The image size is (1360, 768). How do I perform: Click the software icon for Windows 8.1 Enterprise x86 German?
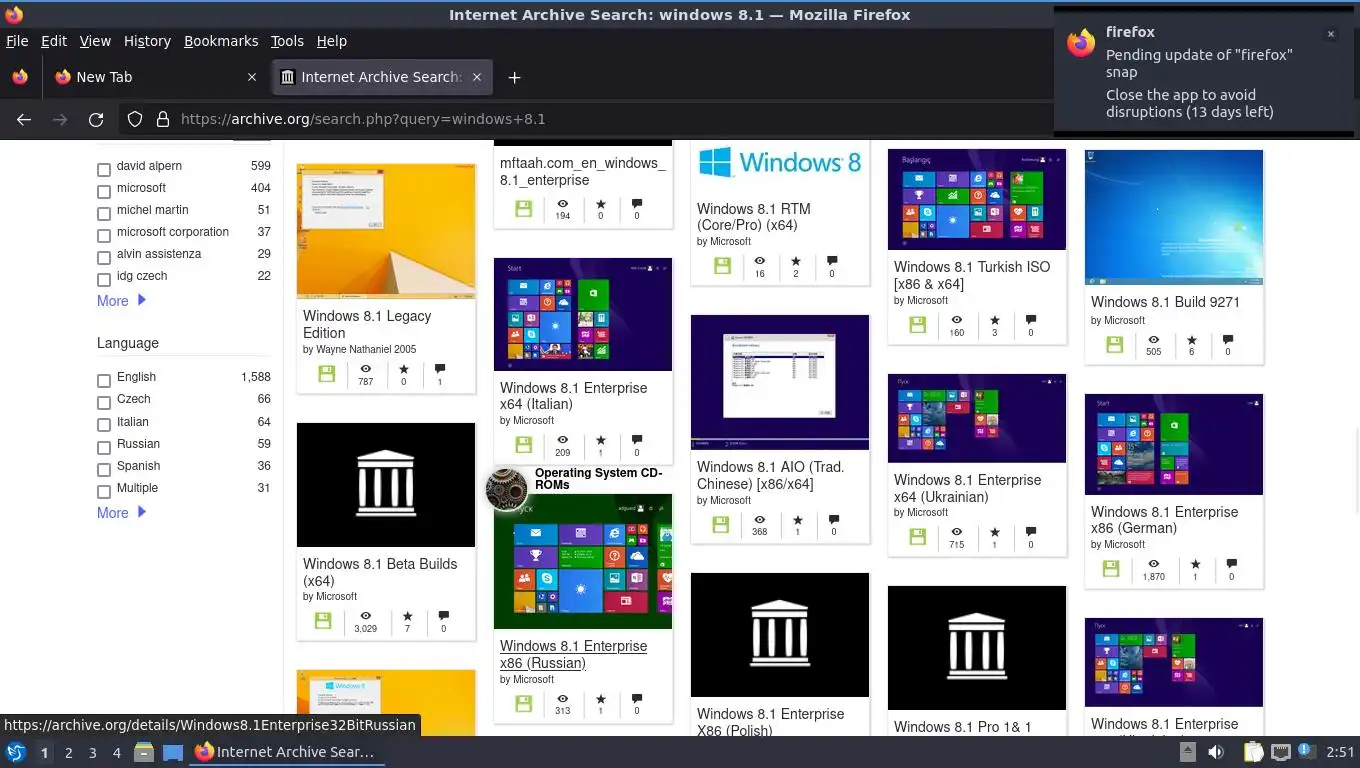tap(1111, 569)
